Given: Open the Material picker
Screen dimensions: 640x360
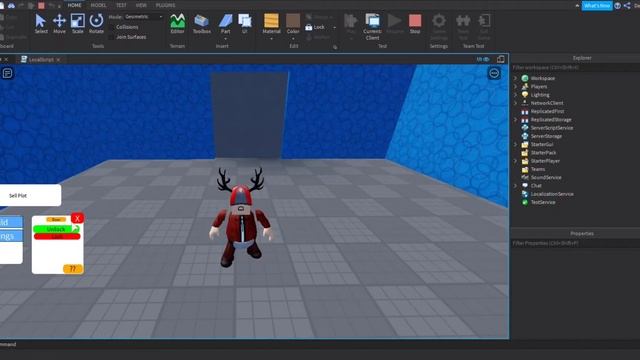Looking at the screenshot, I should pos(271,24).
